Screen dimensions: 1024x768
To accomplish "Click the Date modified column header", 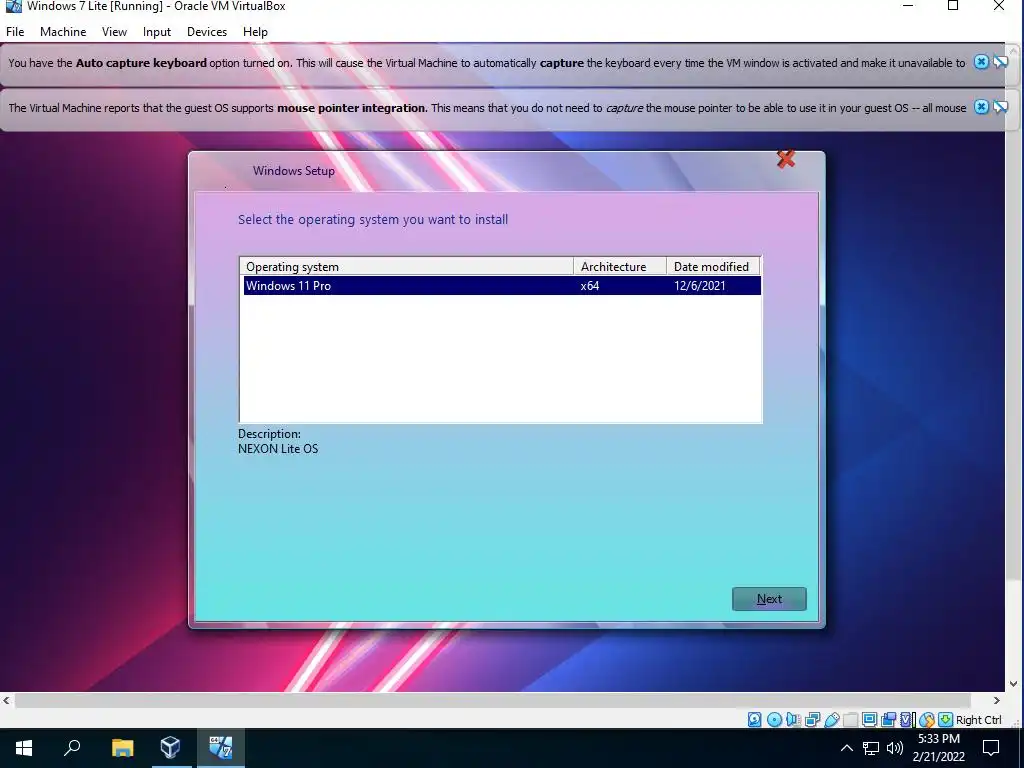I will click(x=713, y=266).
